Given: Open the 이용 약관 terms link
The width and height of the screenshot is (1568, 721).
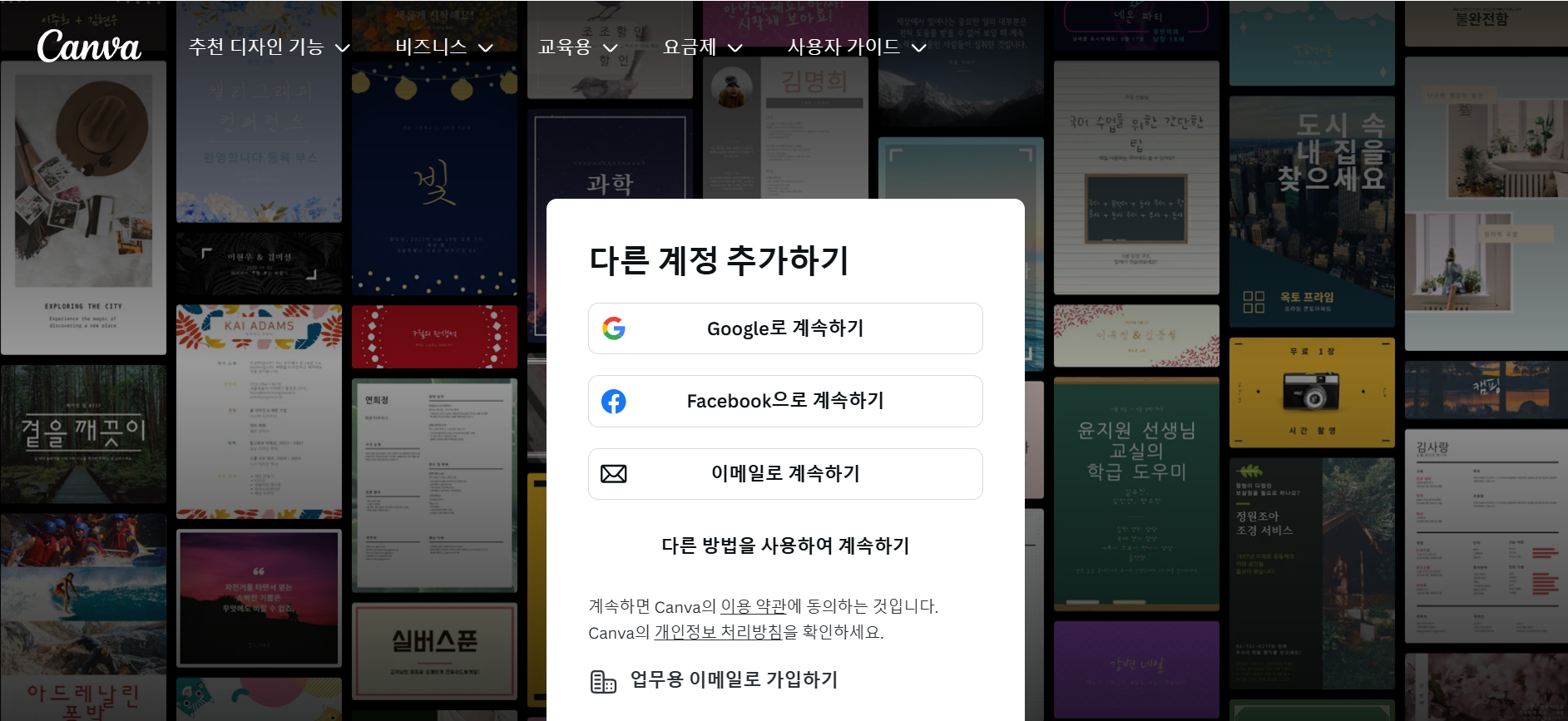Looking at the screenshot, I should [x=754, y=606].
